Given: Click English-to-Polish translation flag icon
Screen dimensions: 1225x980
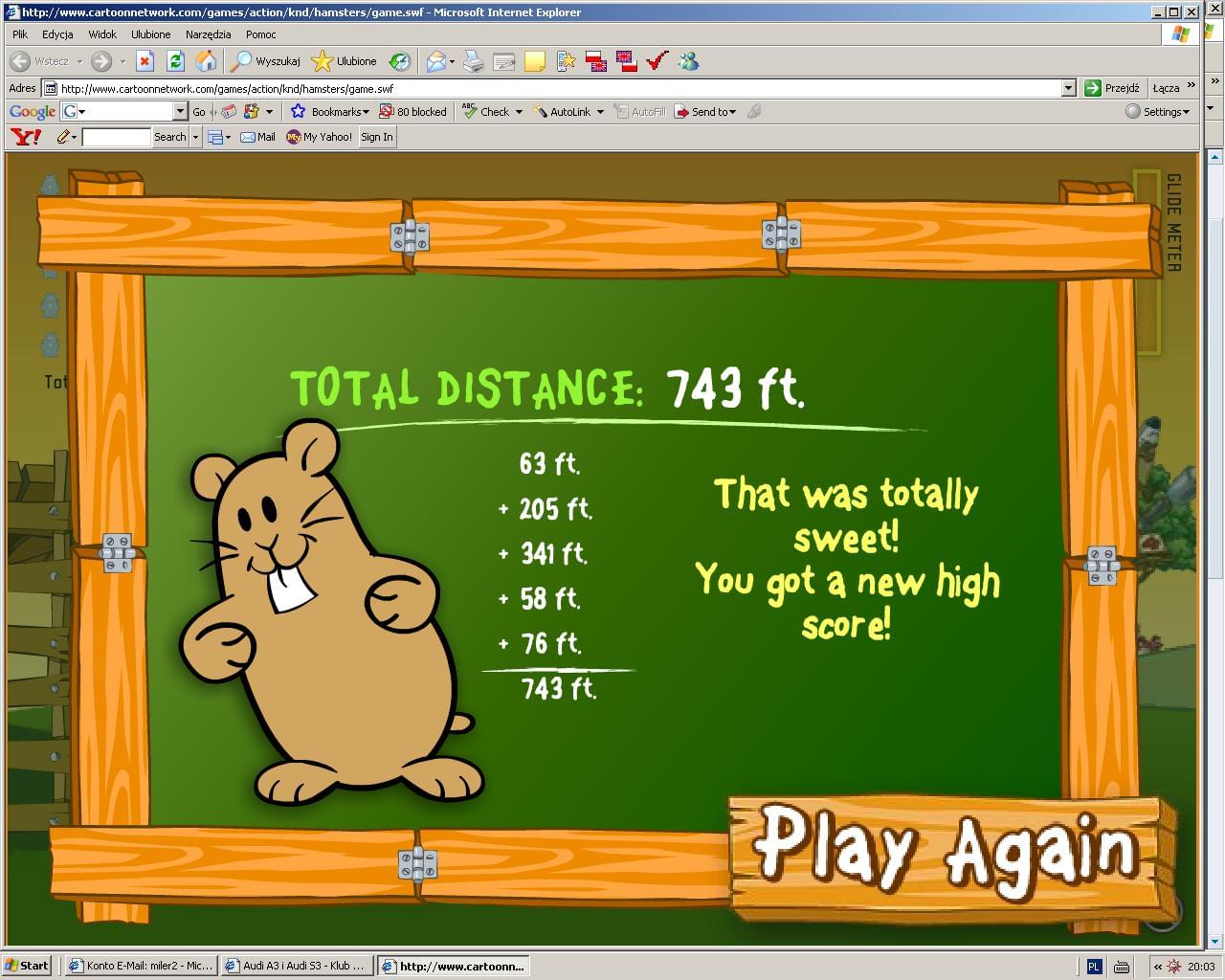Looking at the screenshot, I should [x=627, y=61].
